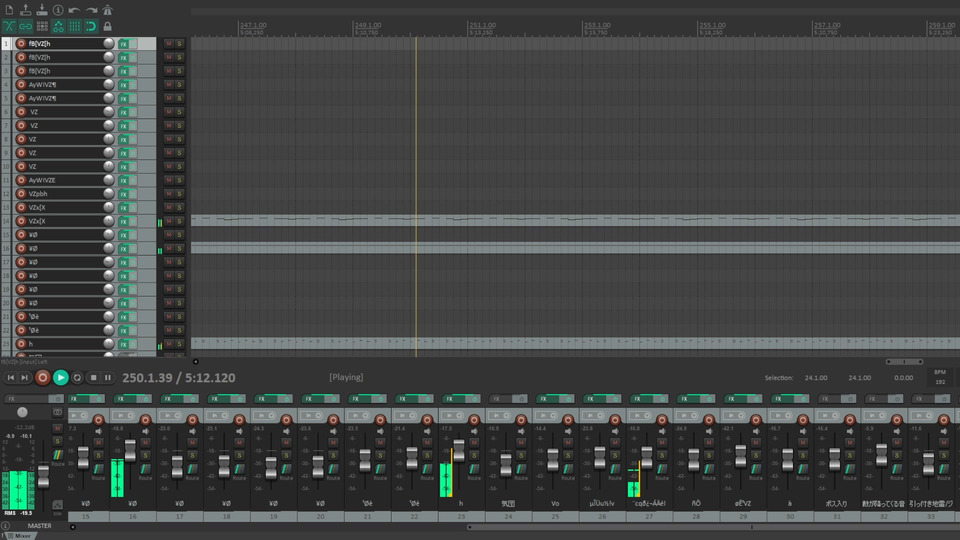
Task: Select the AyWIVZE track
Action: pos(66,180)
